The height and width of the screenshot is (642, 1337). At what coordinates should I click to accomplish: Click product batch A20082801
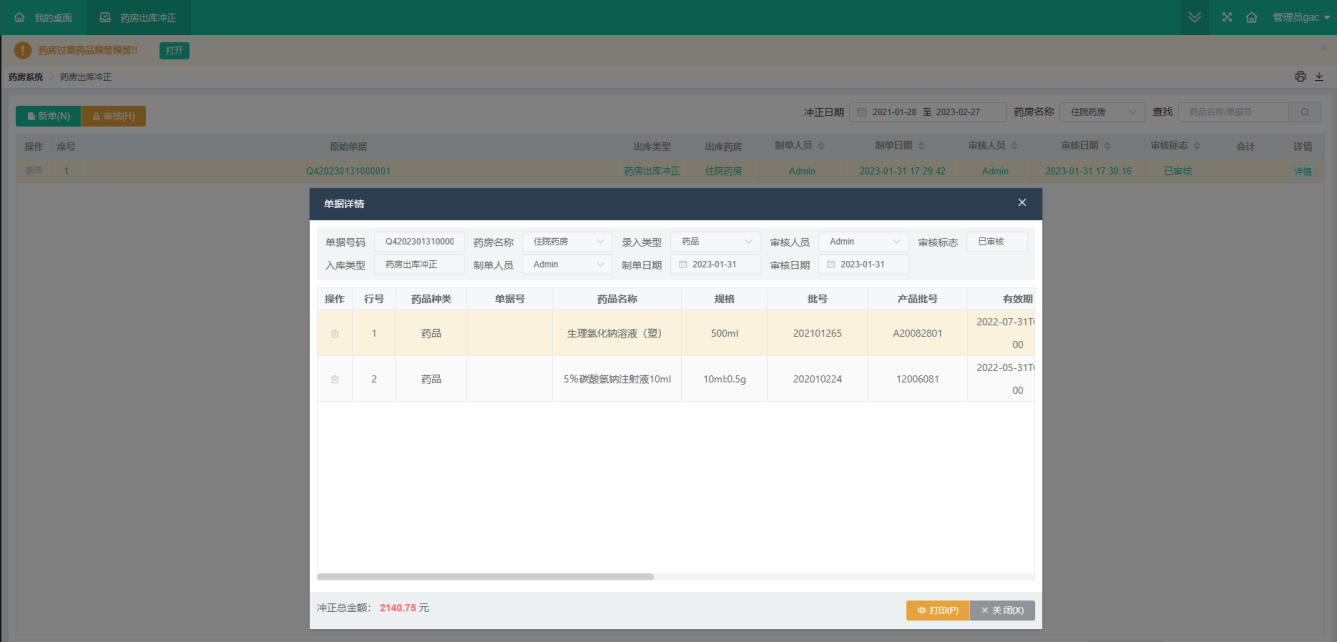[917, 334]
